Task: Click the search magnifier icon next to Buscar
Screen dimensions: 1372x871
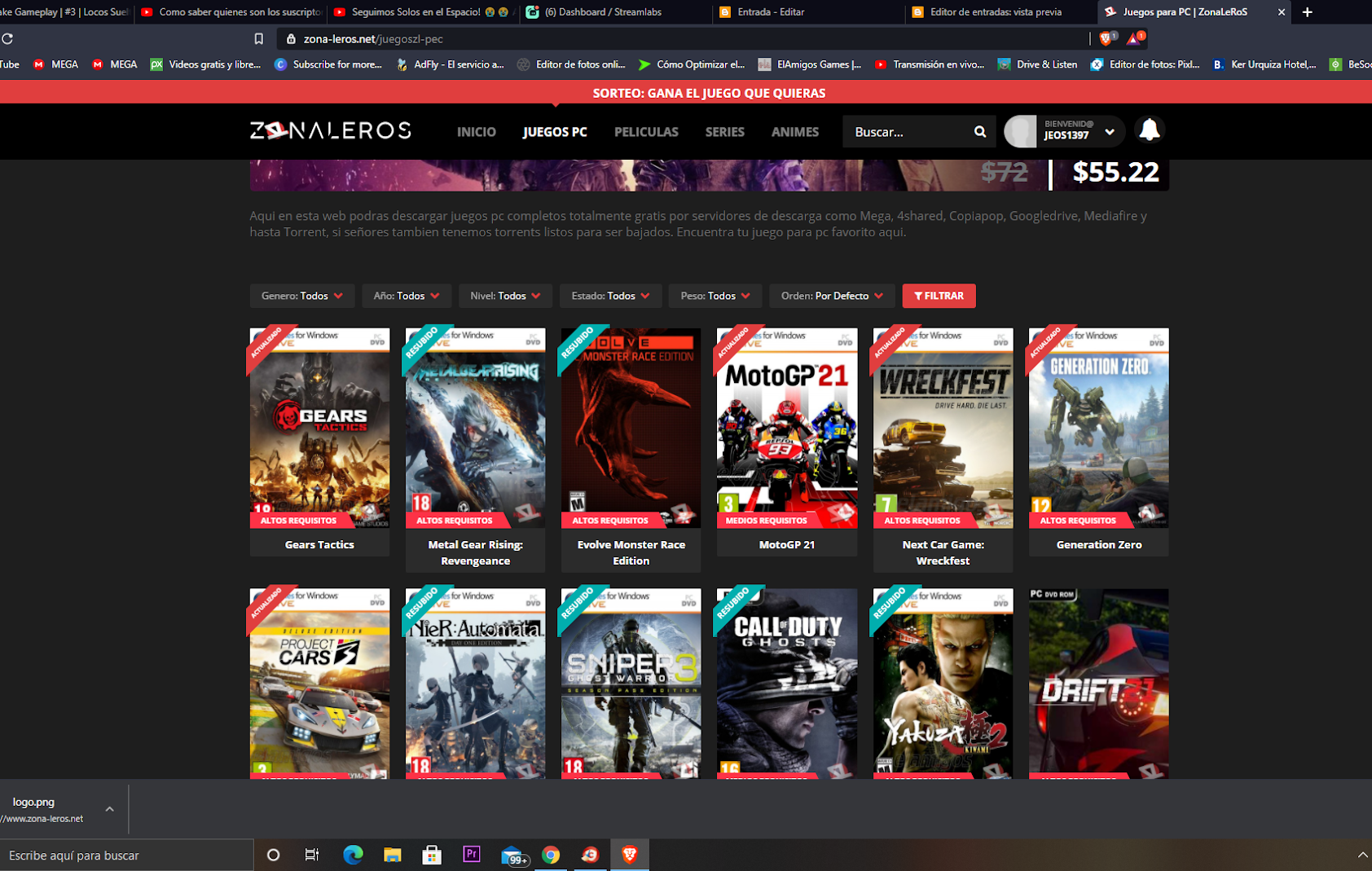Action: tap(978, 131)
